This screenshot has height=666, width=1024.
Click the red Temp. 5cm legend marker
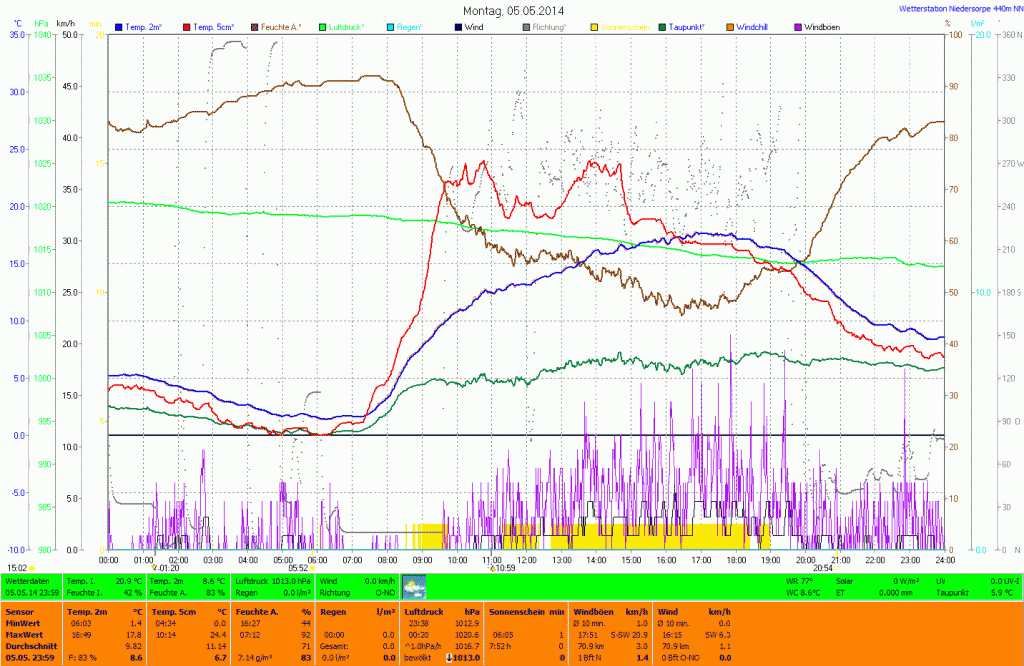(x=188, y=26)
